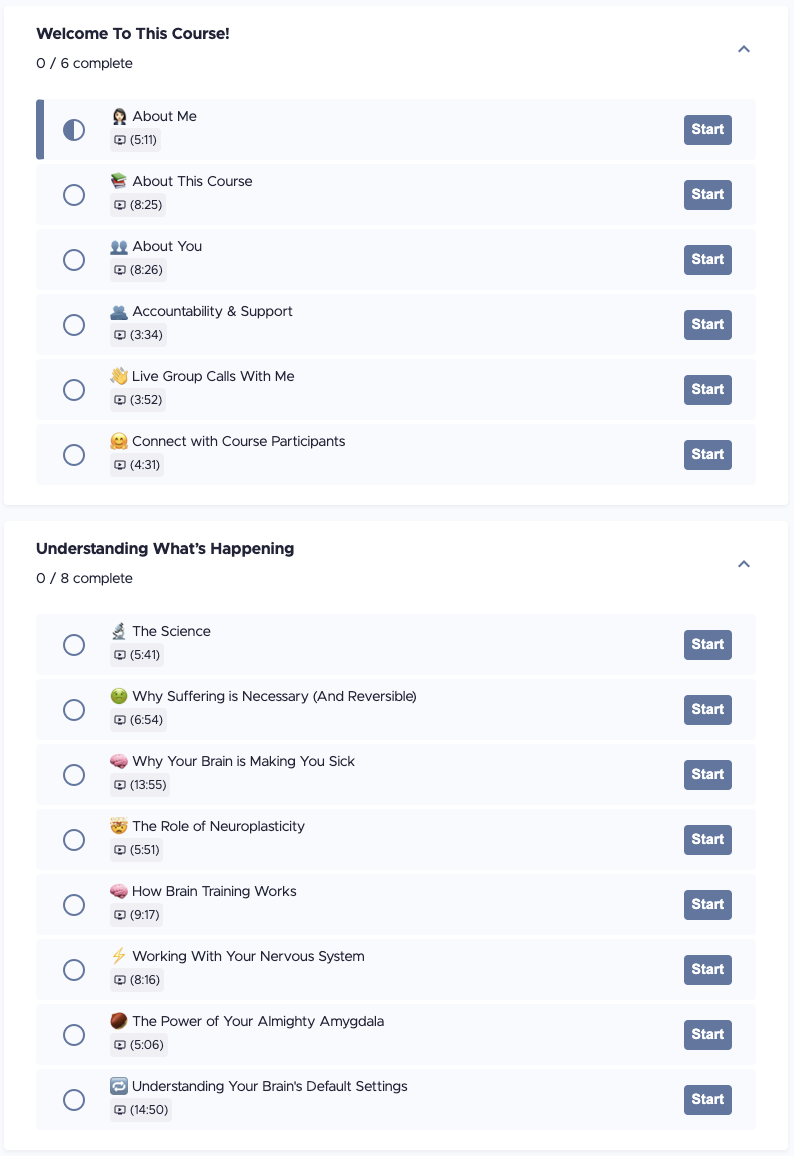Start the Working With Your Nervous System lesson
Viewport: 794px width, 1156px height.
[x=708, y=969]
